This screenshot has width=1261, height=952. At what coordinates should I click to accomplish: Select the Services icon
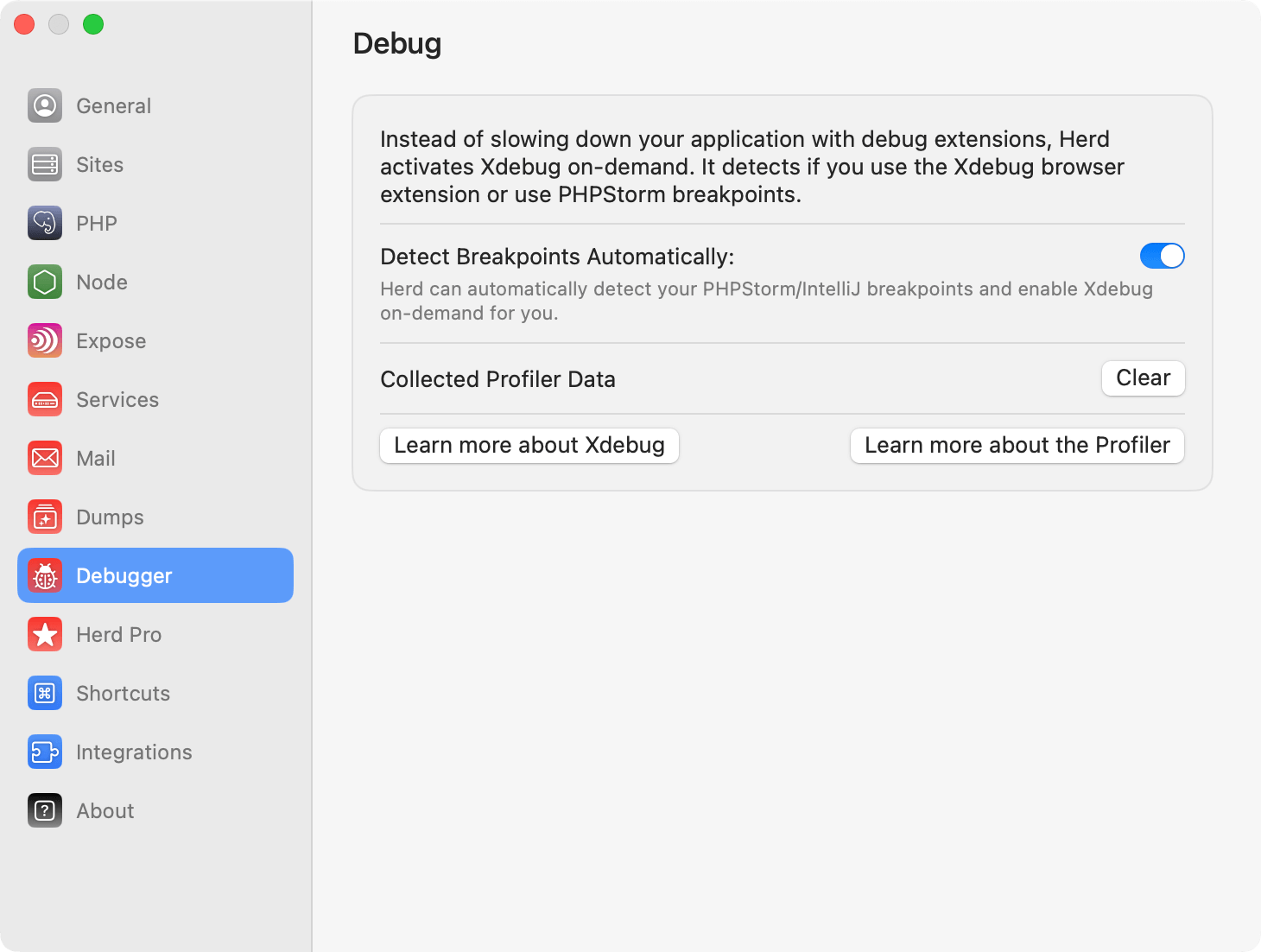(x=44, y=399)
